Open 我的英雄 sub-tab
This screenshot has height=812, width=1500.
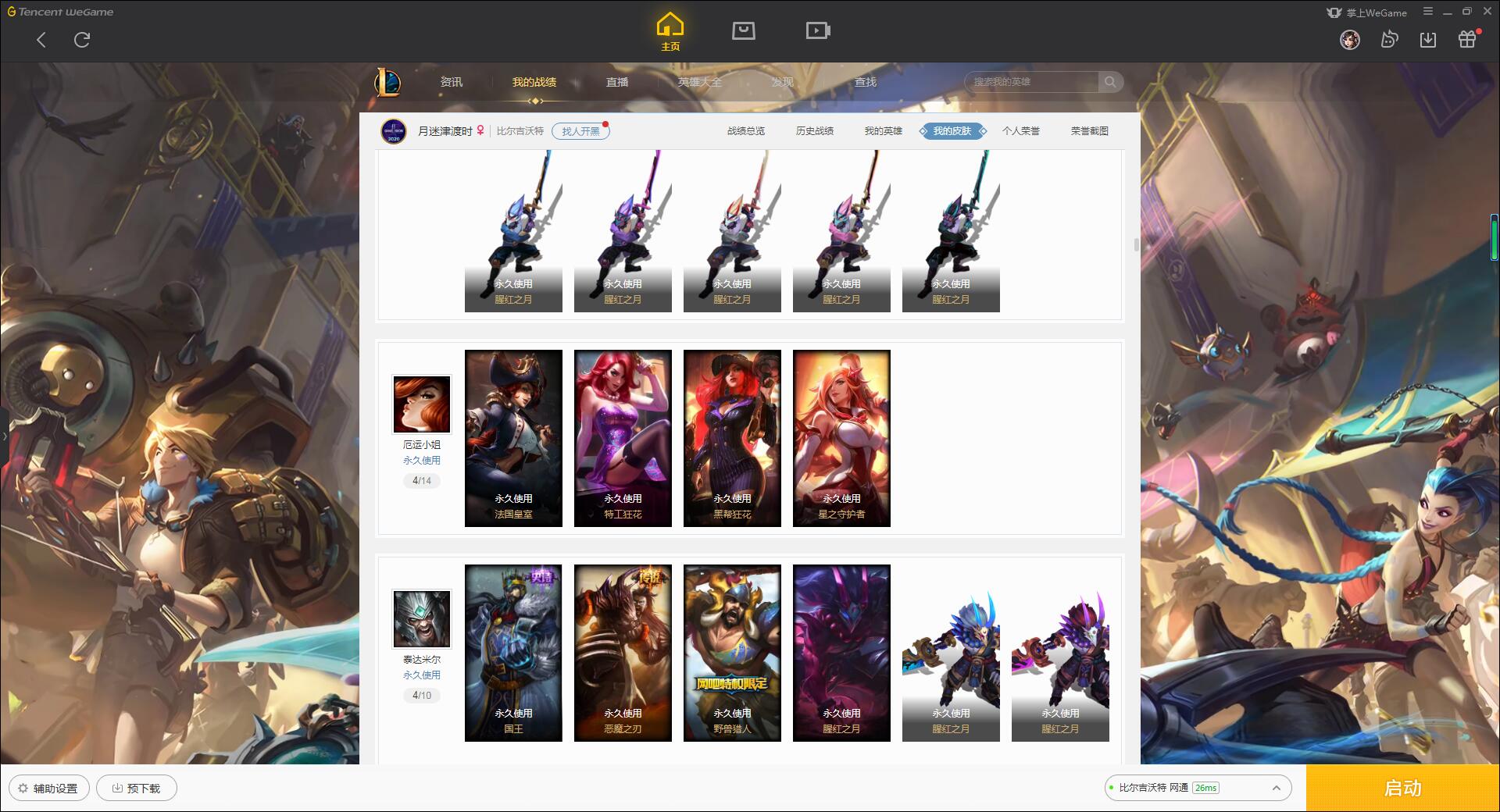click(884, 131)
